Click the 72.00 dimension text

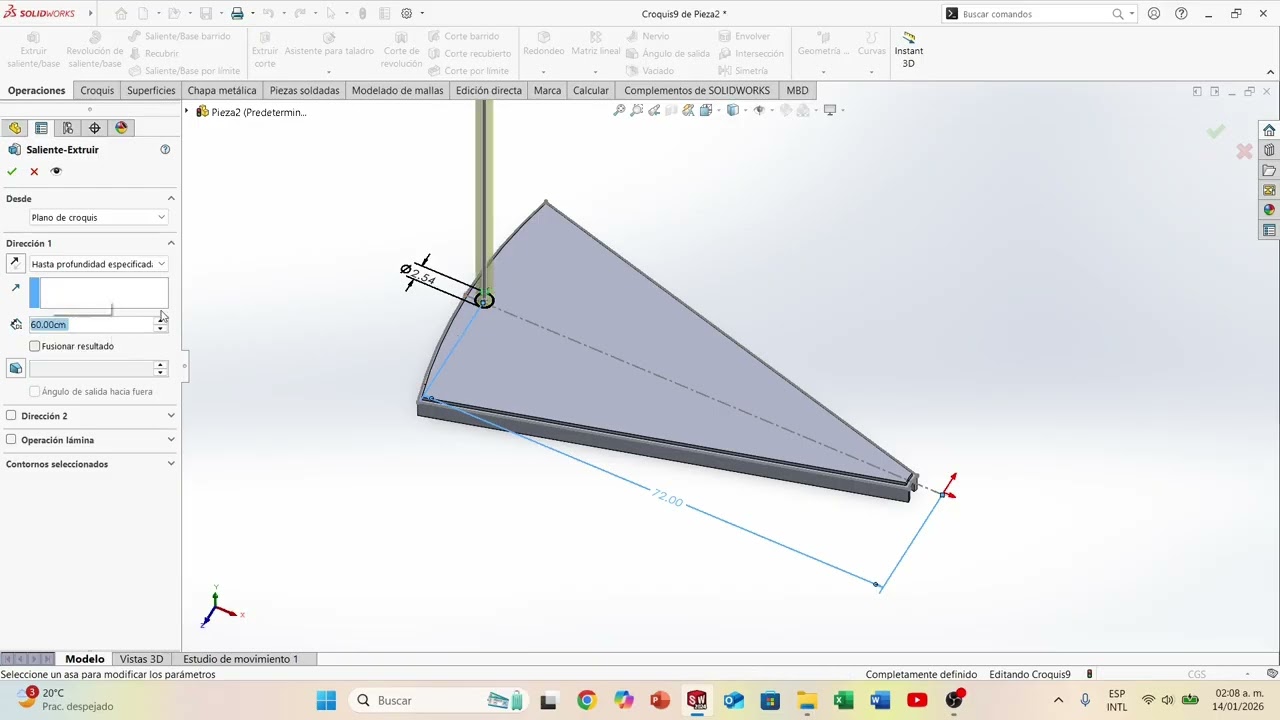[x=667, y=499]
